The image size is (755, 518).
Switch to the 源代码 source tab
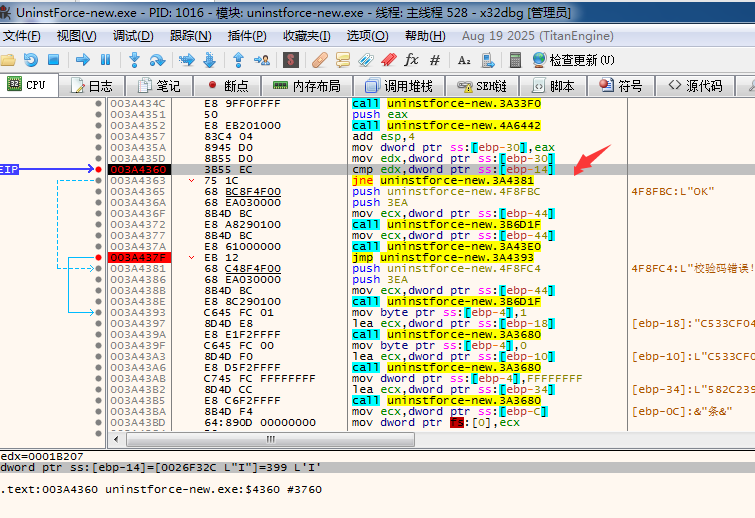pos(695,86)
